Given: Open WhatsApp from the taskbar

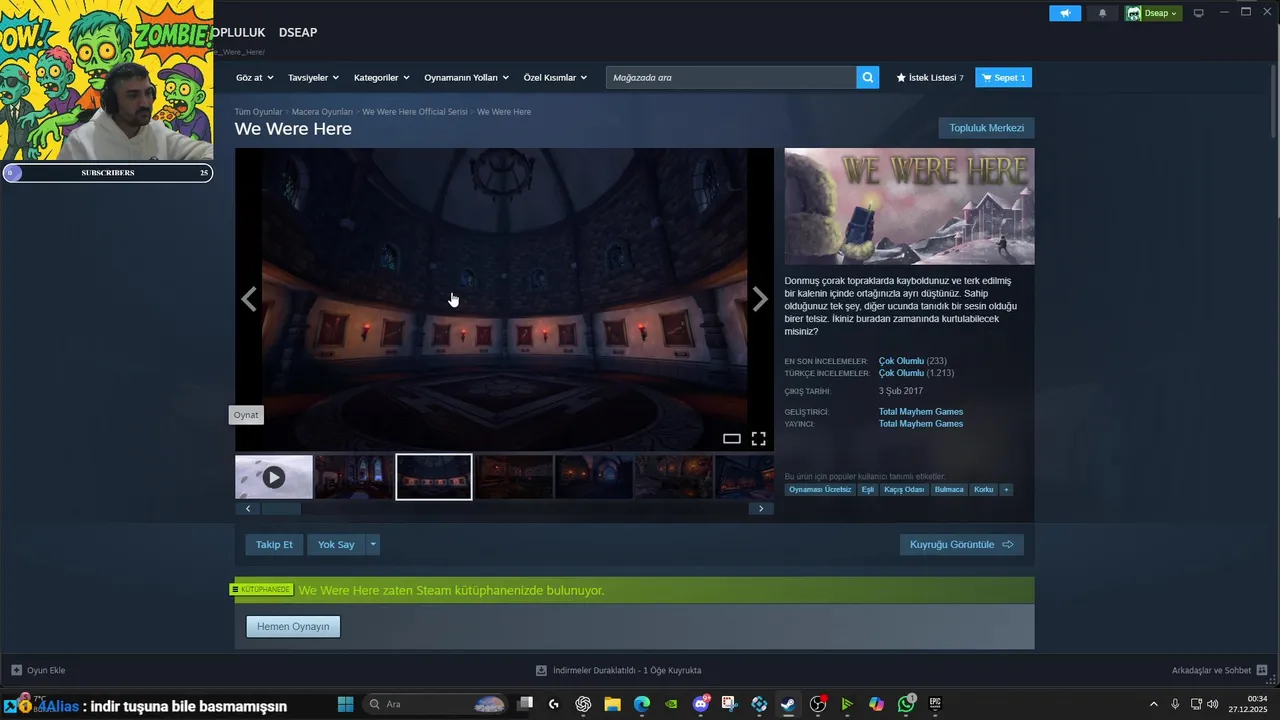Looking at the screenshot, I should (906, 704).
